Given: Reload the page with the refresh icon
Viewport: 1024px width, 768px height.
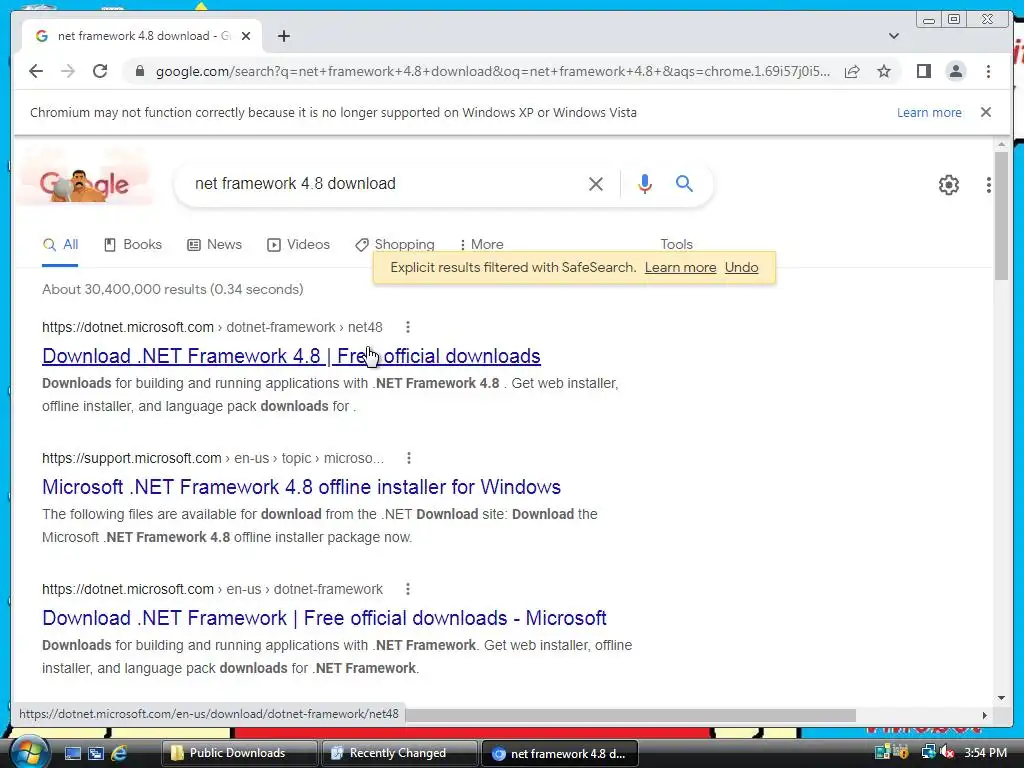Looking at the screenshot, I should click(100, 71).
